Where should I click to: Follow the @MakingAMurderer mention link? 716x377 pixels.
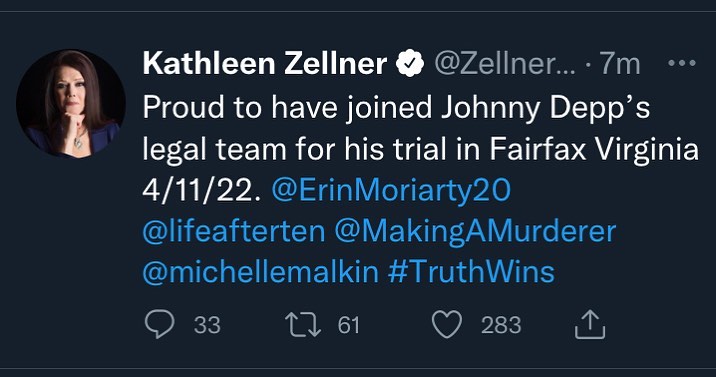pyautogui.click(x=475, y=232)
